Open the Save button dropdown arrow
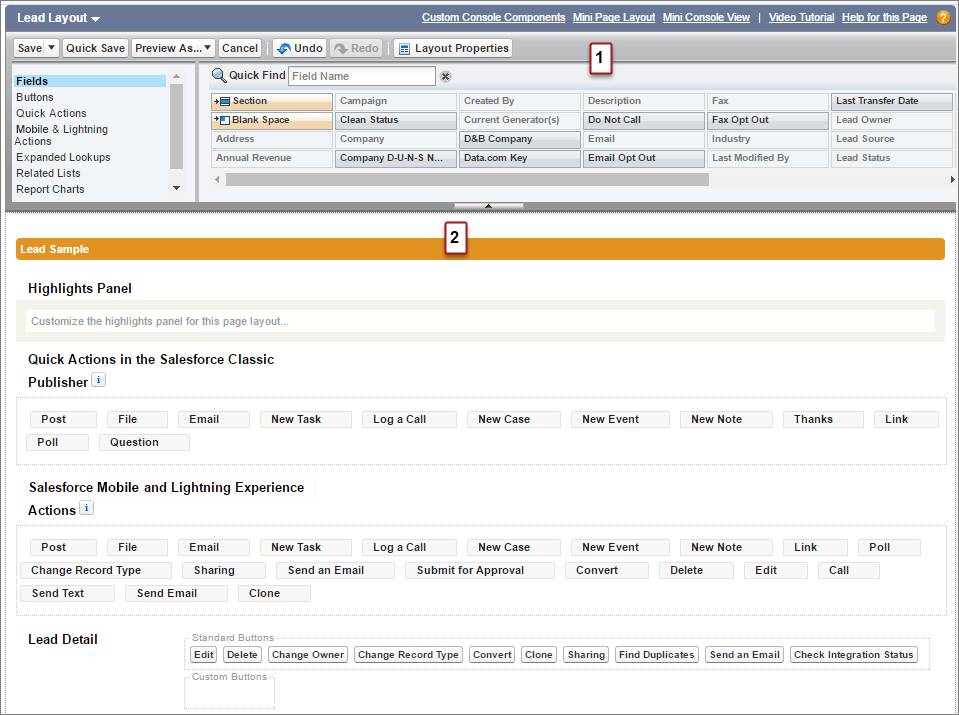 coord(51,48)
